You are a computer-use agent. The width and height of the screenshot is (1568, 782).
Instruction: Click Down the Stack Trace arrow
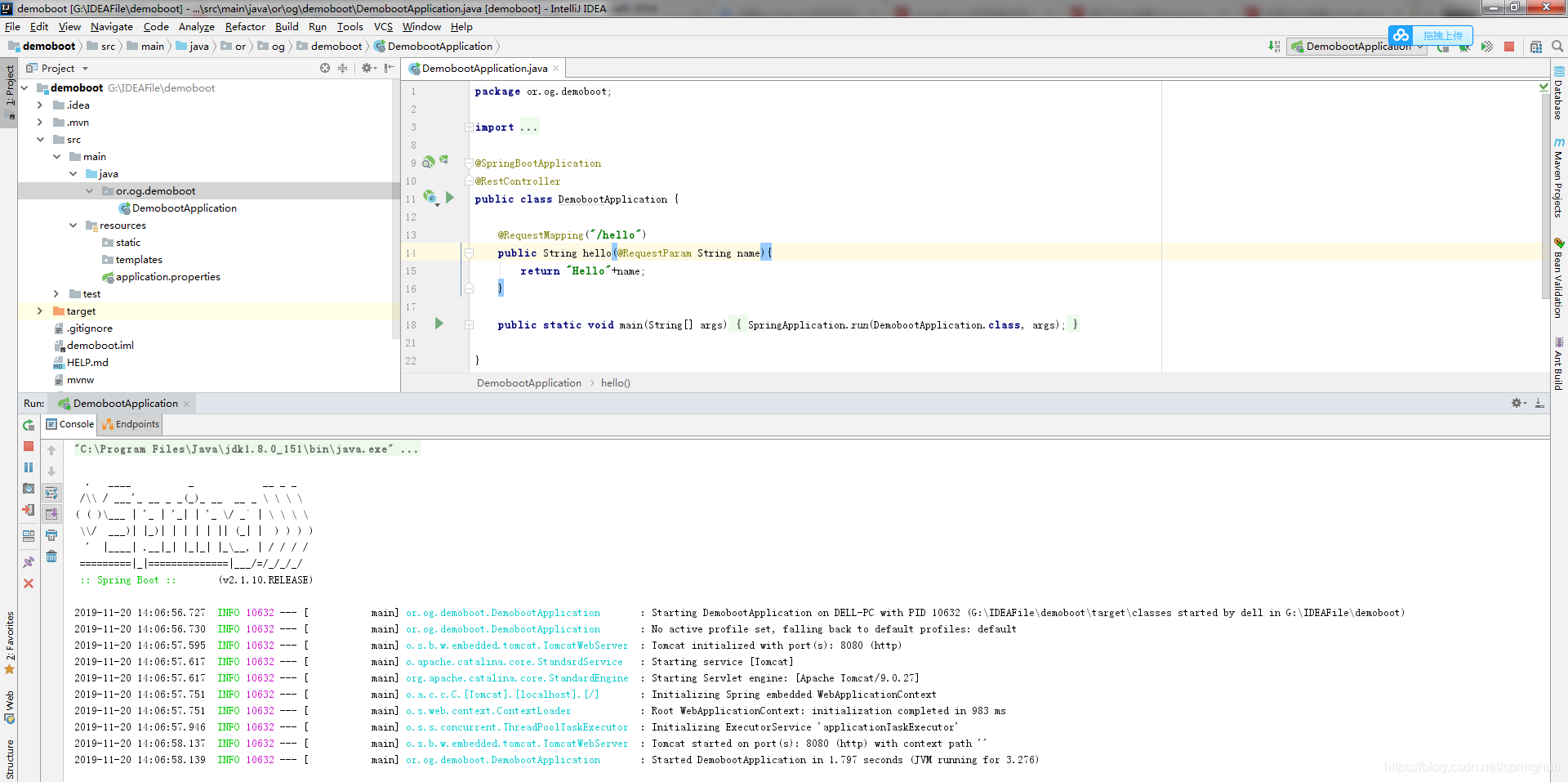point(51,471)
